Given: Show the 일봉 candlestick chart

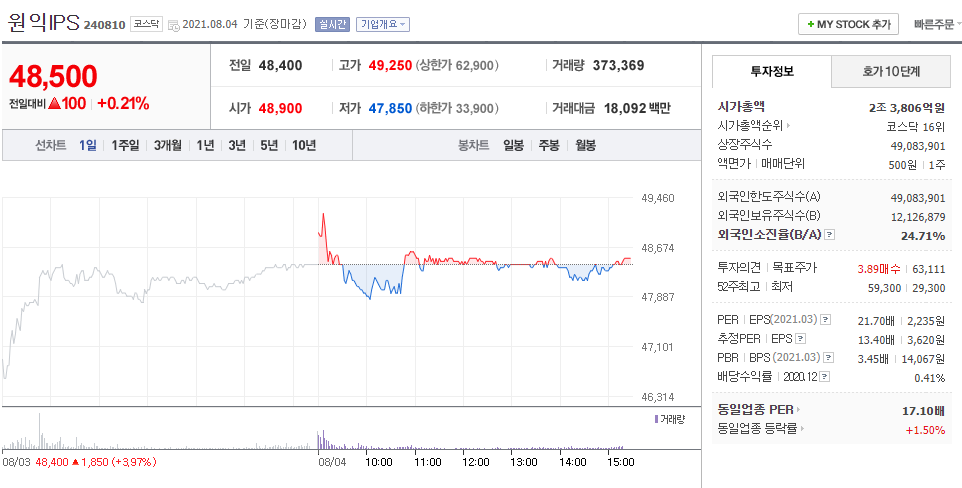Looking at the screenshot, I should pos(514,145).
